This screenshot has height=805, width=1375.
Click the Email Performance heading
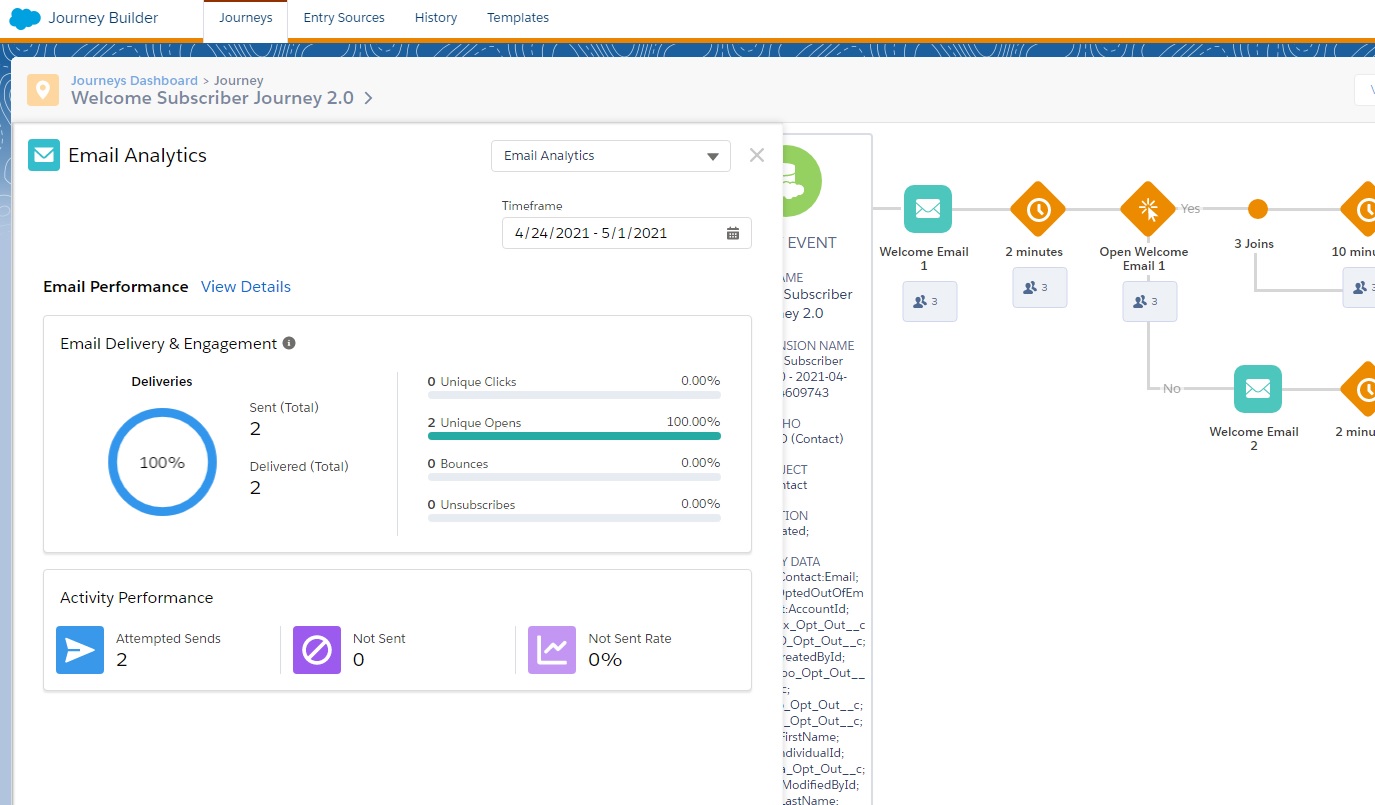pyautogui.click(x=116, y=286)
